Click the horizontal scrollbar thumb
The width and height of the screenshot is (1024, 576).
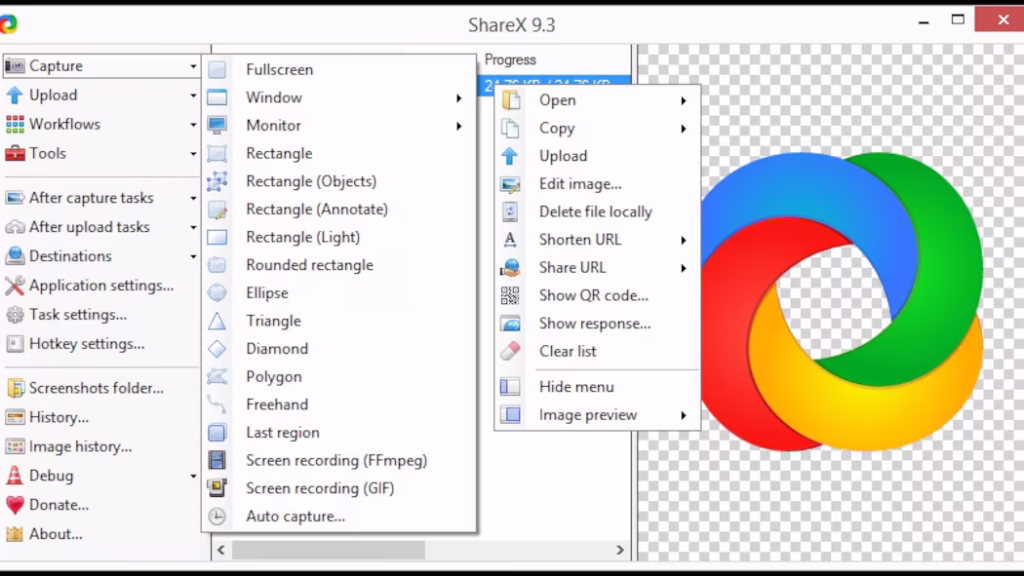point(328,550)
